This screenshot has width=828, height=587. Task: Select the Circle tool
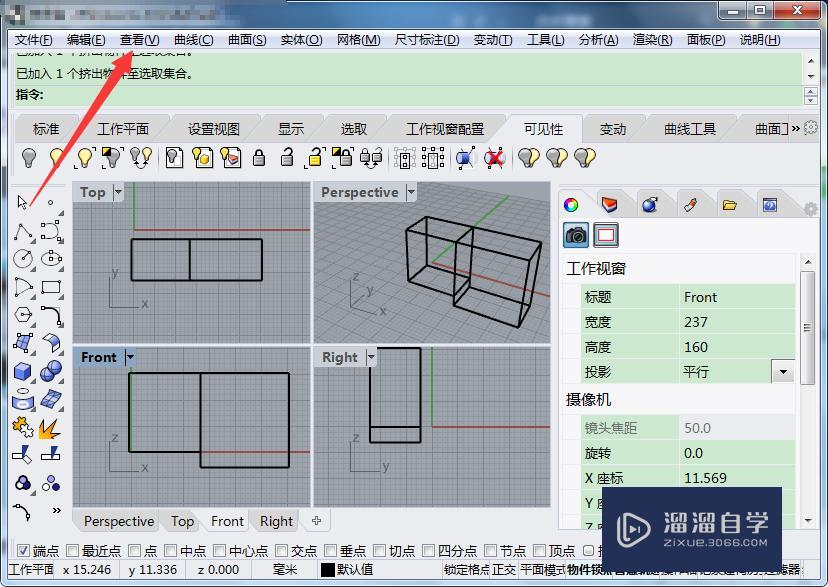coord(23,259)
